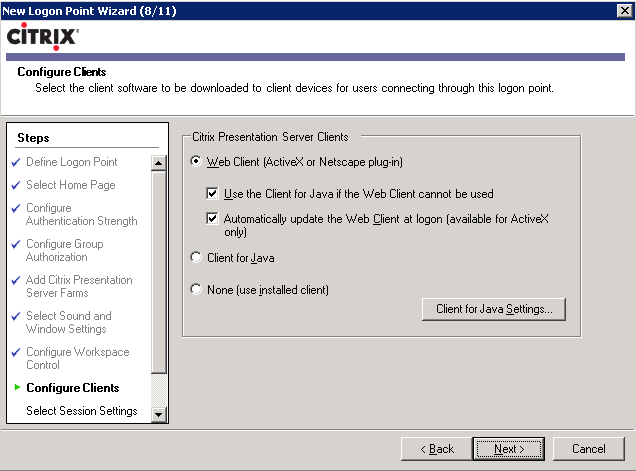The image size is (636, 471).
Task: Close the wizard window with X
Action: click(625, 11)
